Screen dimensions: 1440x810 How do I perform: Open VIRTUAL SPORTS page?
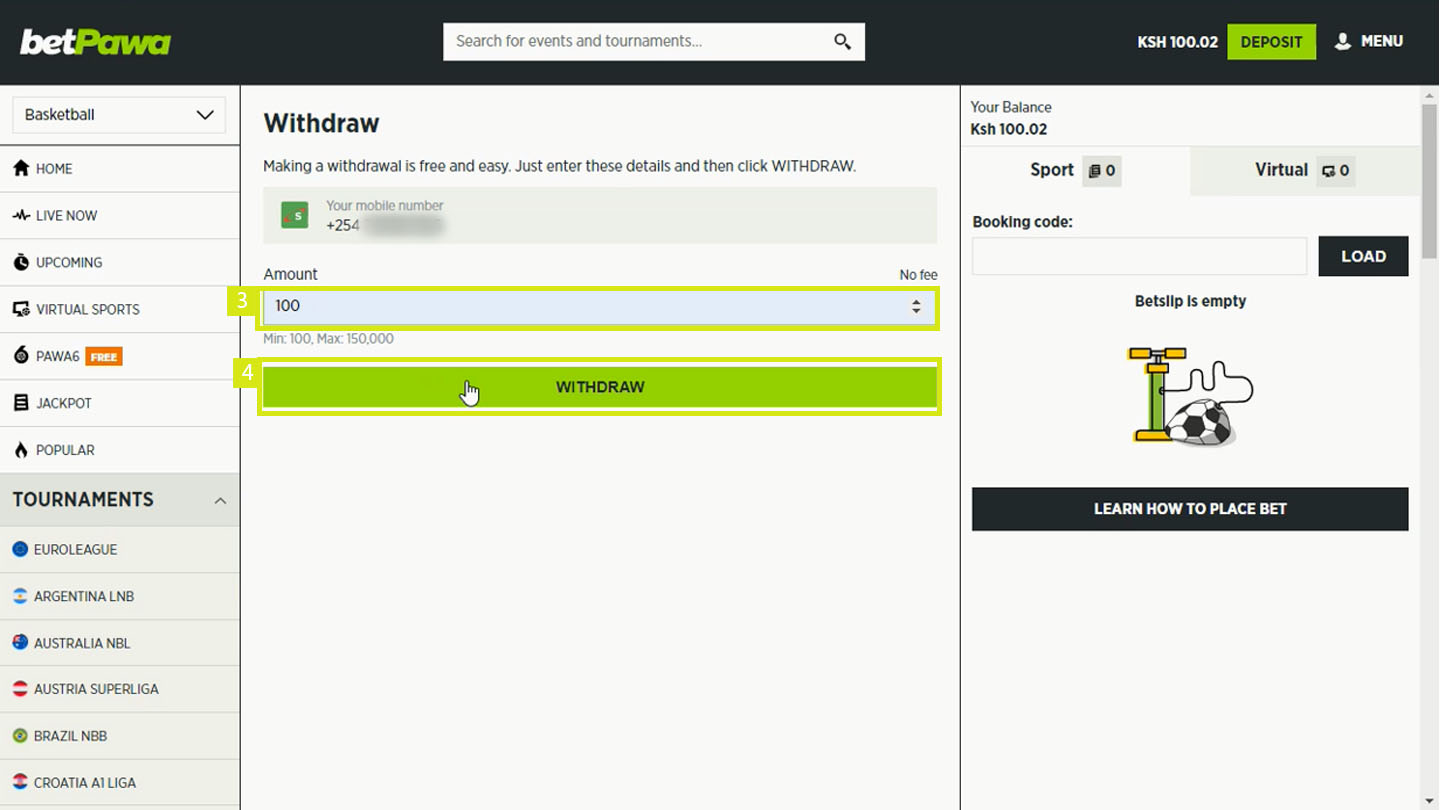(x=120, y=310)
